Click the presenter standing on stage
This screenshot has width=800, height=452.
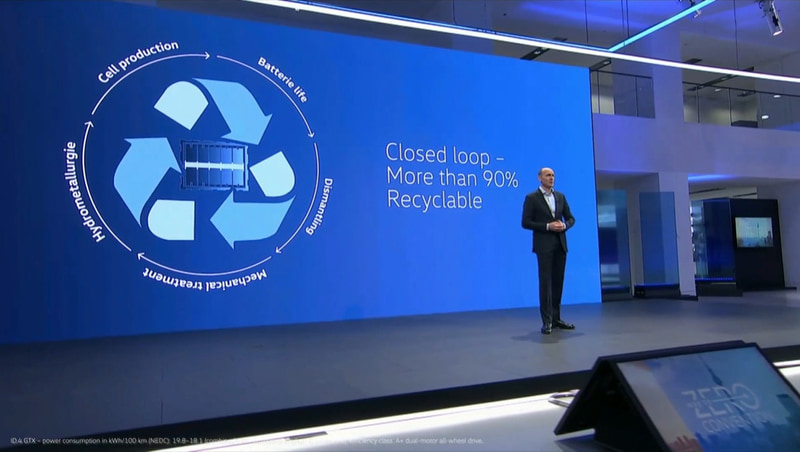(x=548, y=250)
